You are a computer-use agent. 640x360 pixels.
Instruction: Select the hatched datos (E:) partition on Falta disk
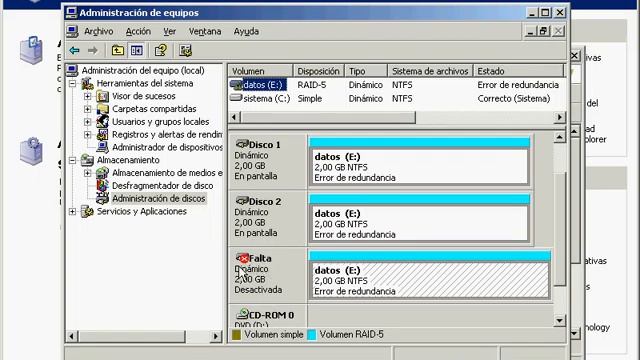tap(429, 275)
